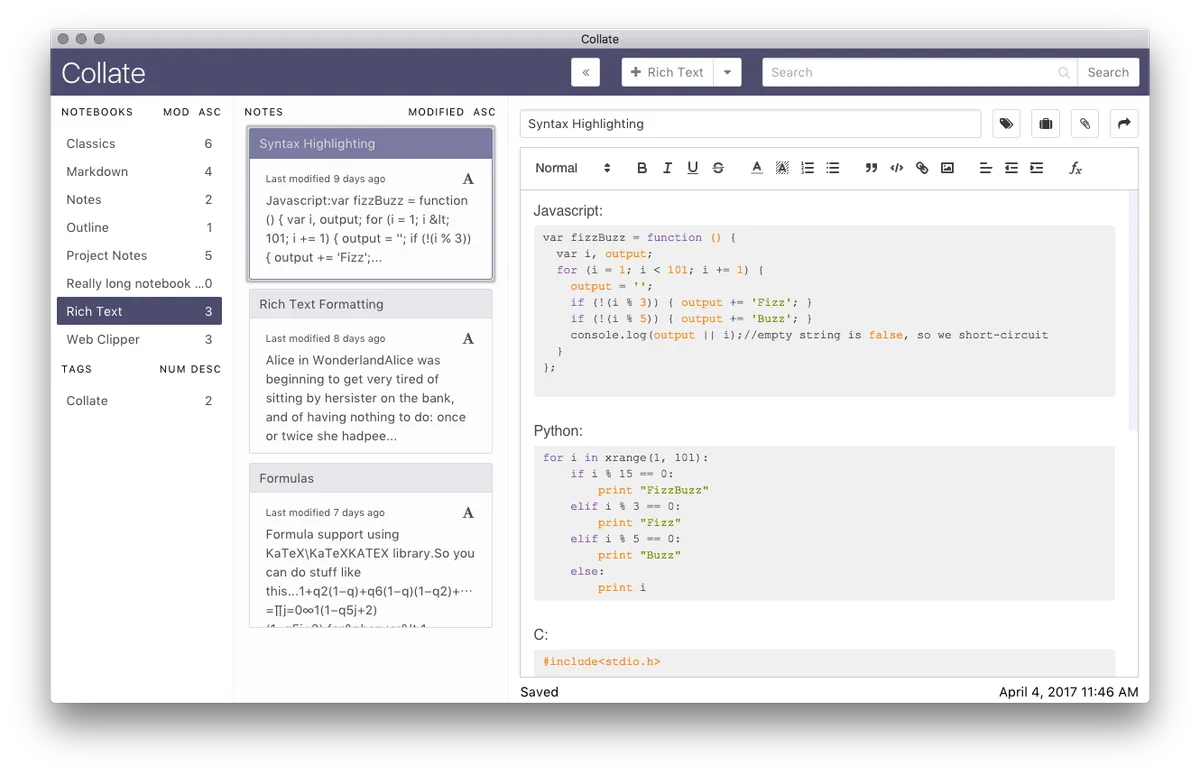The width and height of the screenshot is (1200, 775).
Task: Click the Search button
Action: point(1108,72)
